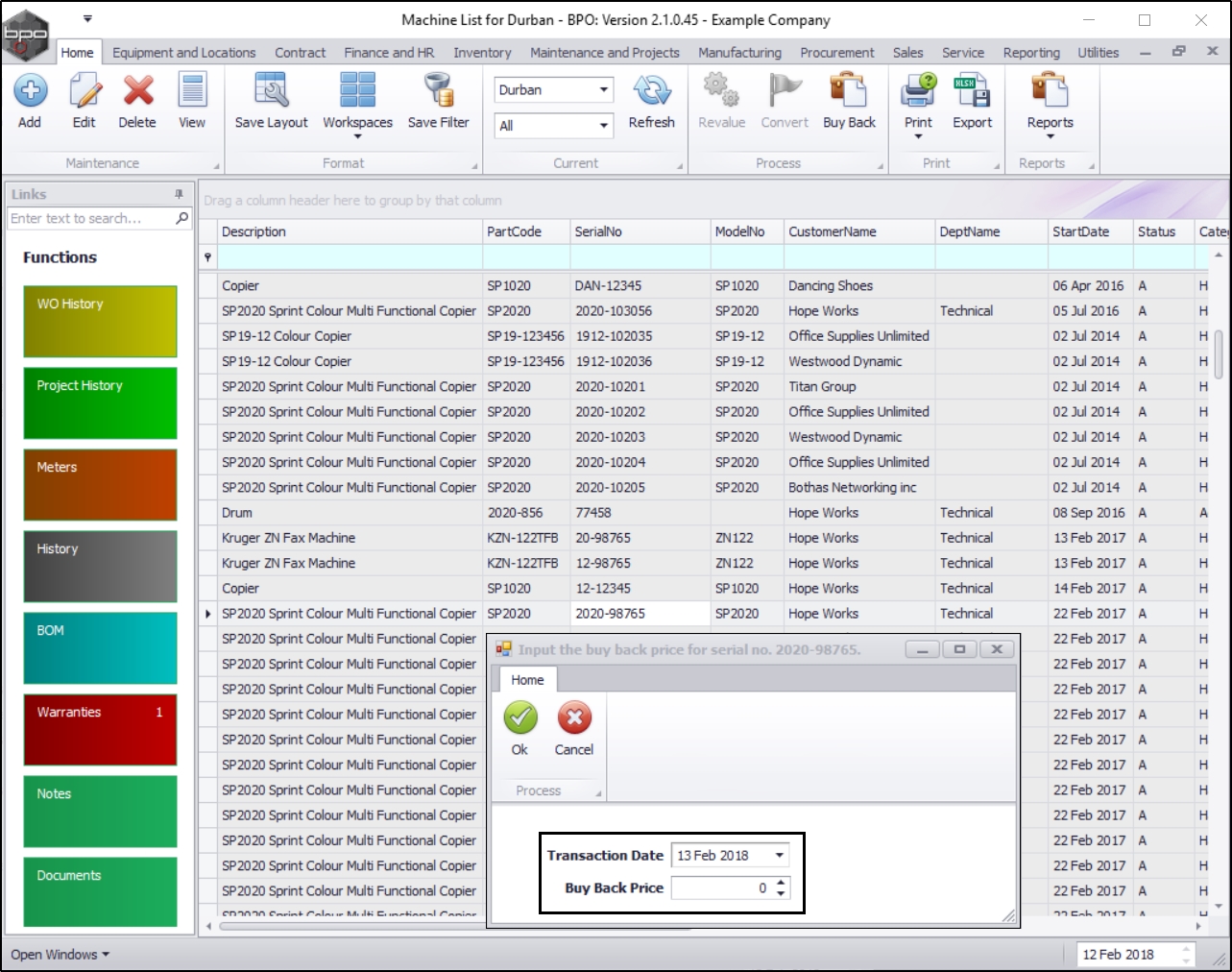The height and width of the screenshot is (972, 1232).
Task: Open the Transaction Date picker dropdown
Action: tap(780, 856)
